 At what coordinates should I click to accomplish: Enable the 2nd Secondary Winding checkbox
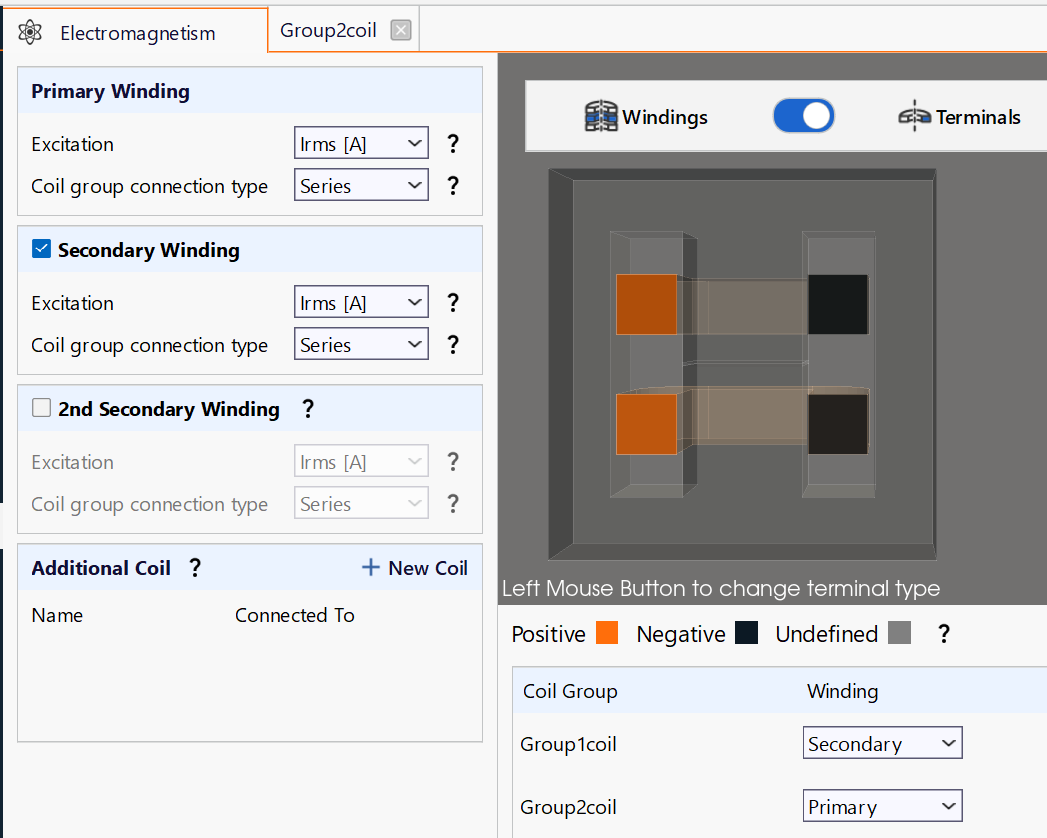tap(41, 407)
